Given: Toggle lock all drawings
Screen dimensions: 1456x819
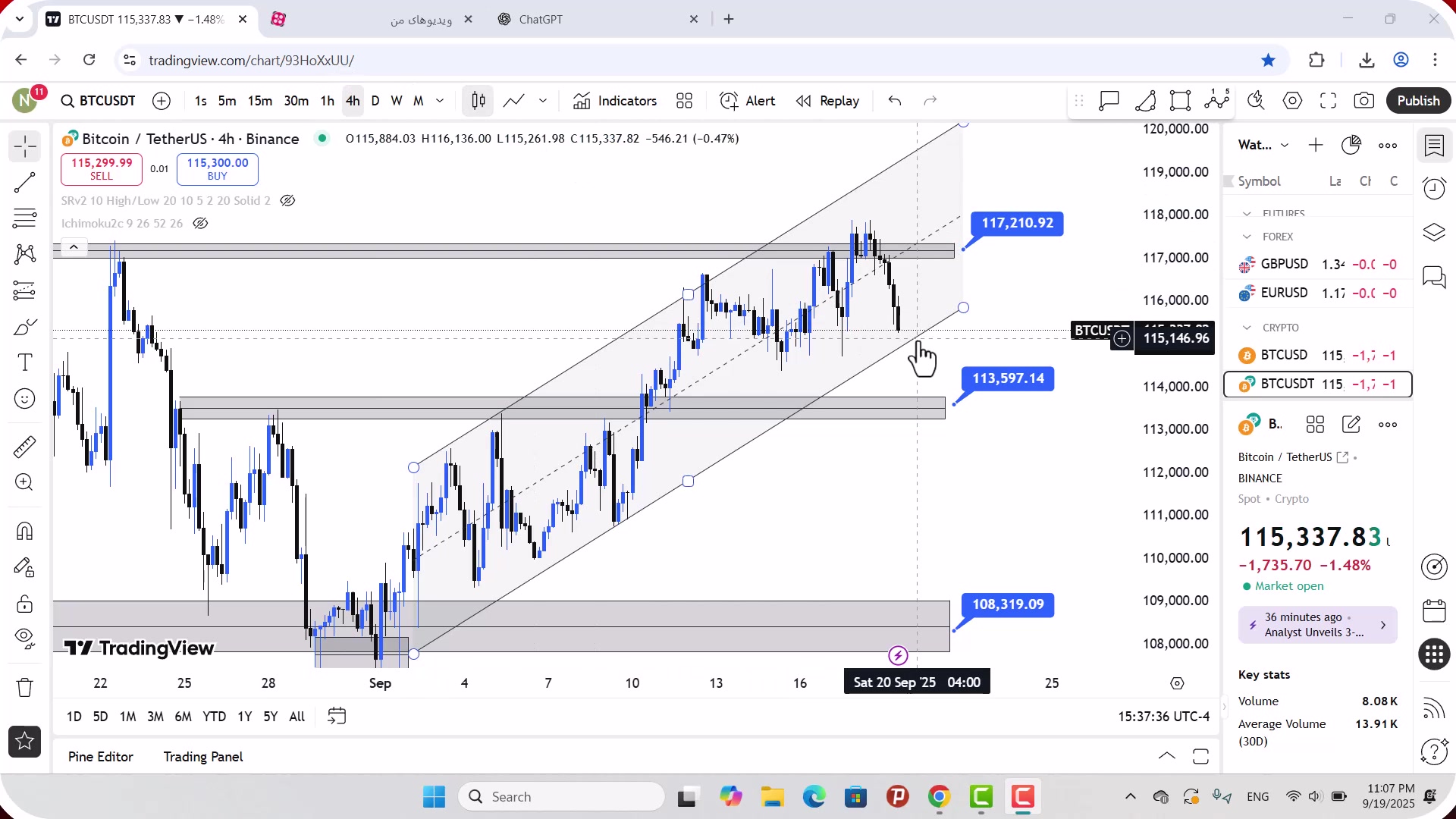Looking at the screenshot, I should coord(25,604).
